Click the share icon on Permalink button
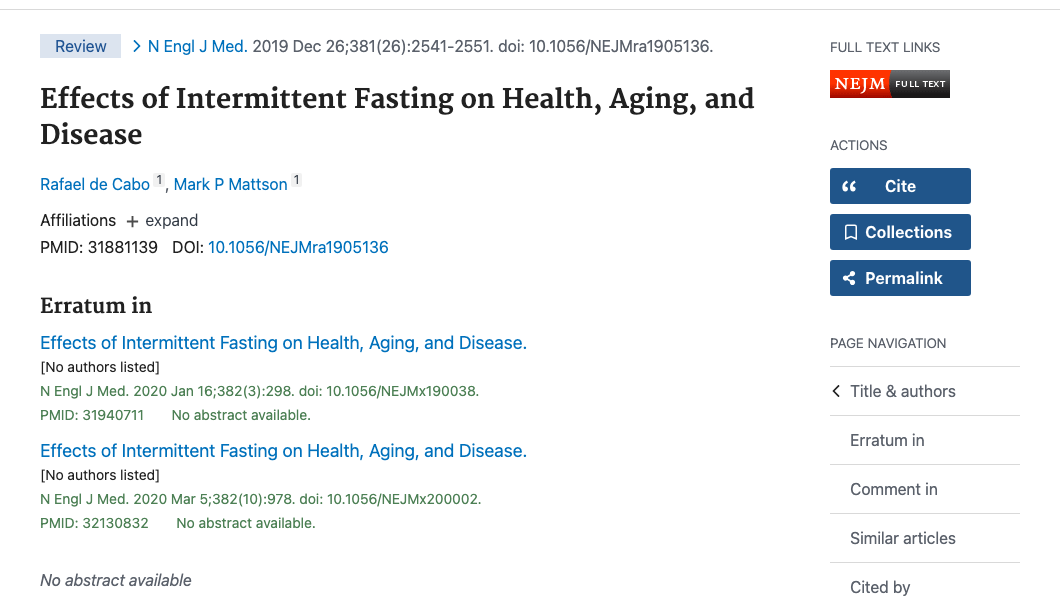The width and height of the screenshot is (1060, 600). [x=852, y=278]
